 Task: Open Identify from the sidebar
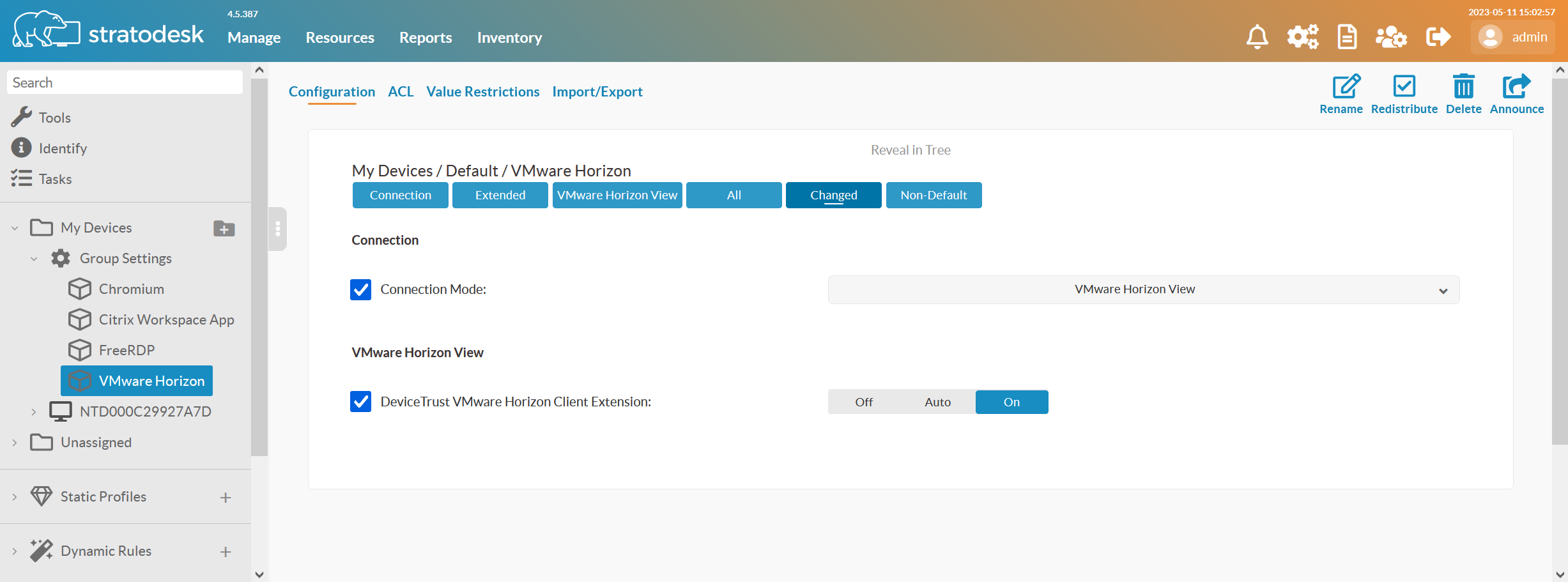tap(21, 148)
